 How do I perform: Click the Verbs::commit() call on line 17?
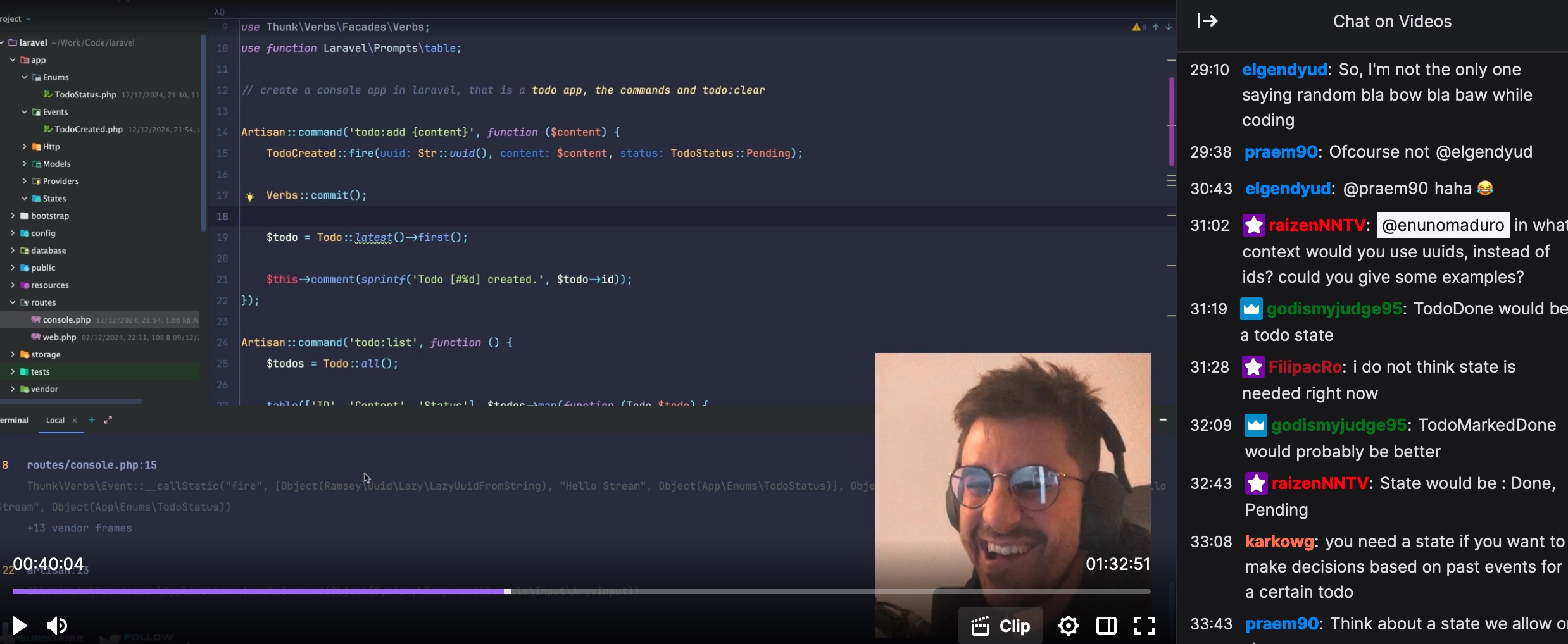(x=317, y=195)
